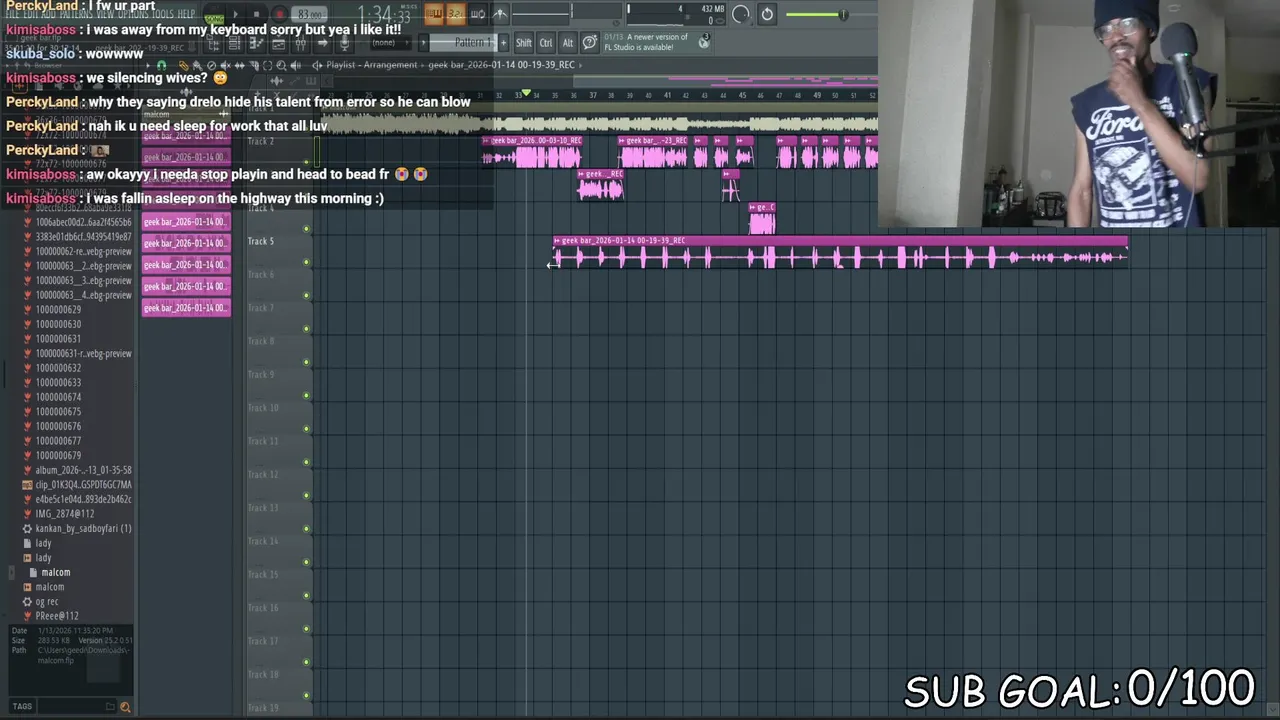Select the kankan_by_sadboyfari (1) browser item
This screenshot has width=1280, height=720.
(84, 528)
